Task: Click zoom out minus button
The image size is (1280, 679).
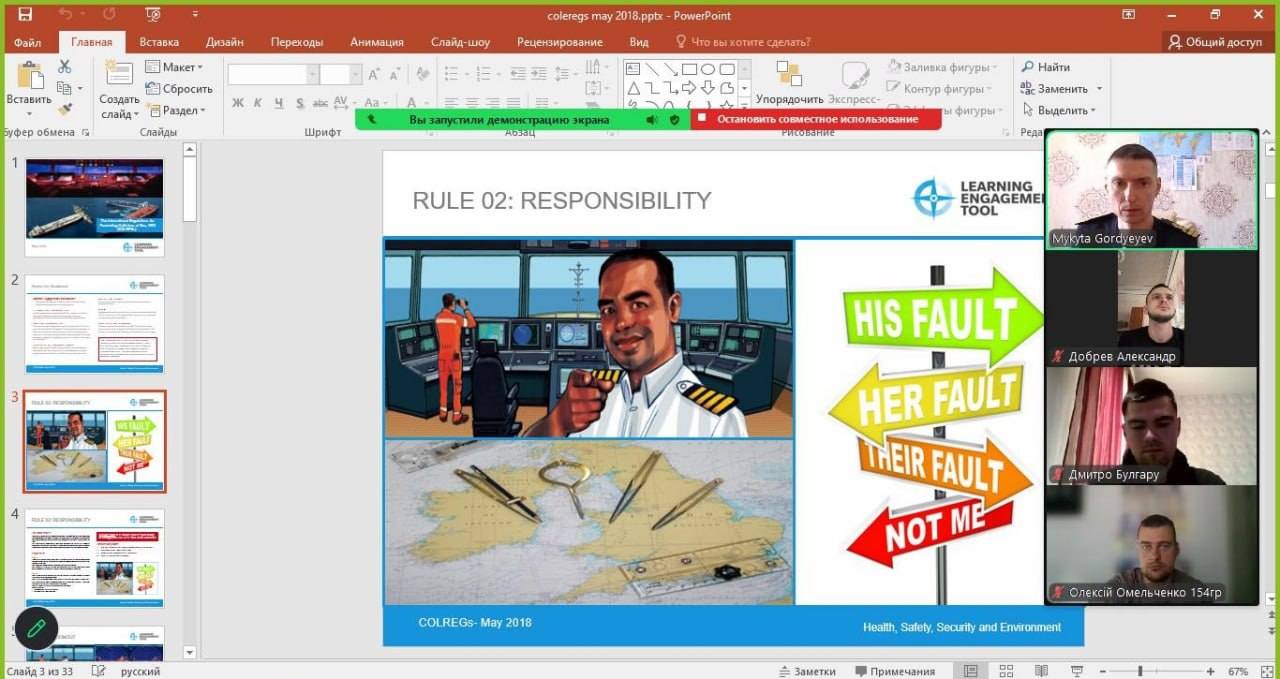Action: coord(1104,671)
